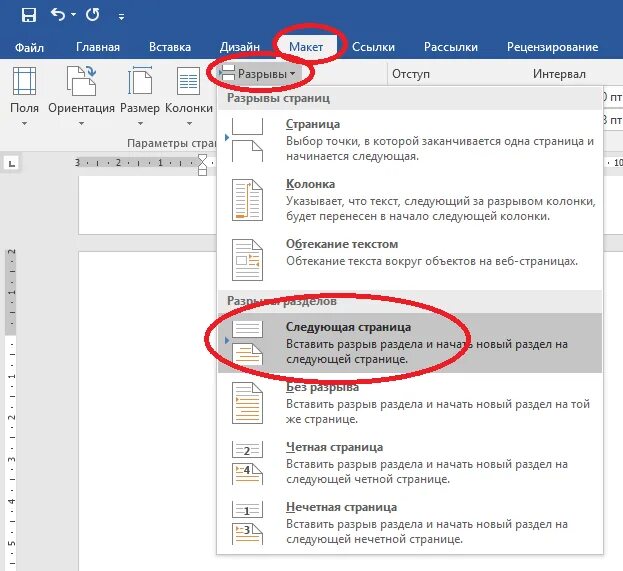The width and height of the screenshot is (623, 571).
Task: Select Нечетная страница section break
Action: pos(410,523)
